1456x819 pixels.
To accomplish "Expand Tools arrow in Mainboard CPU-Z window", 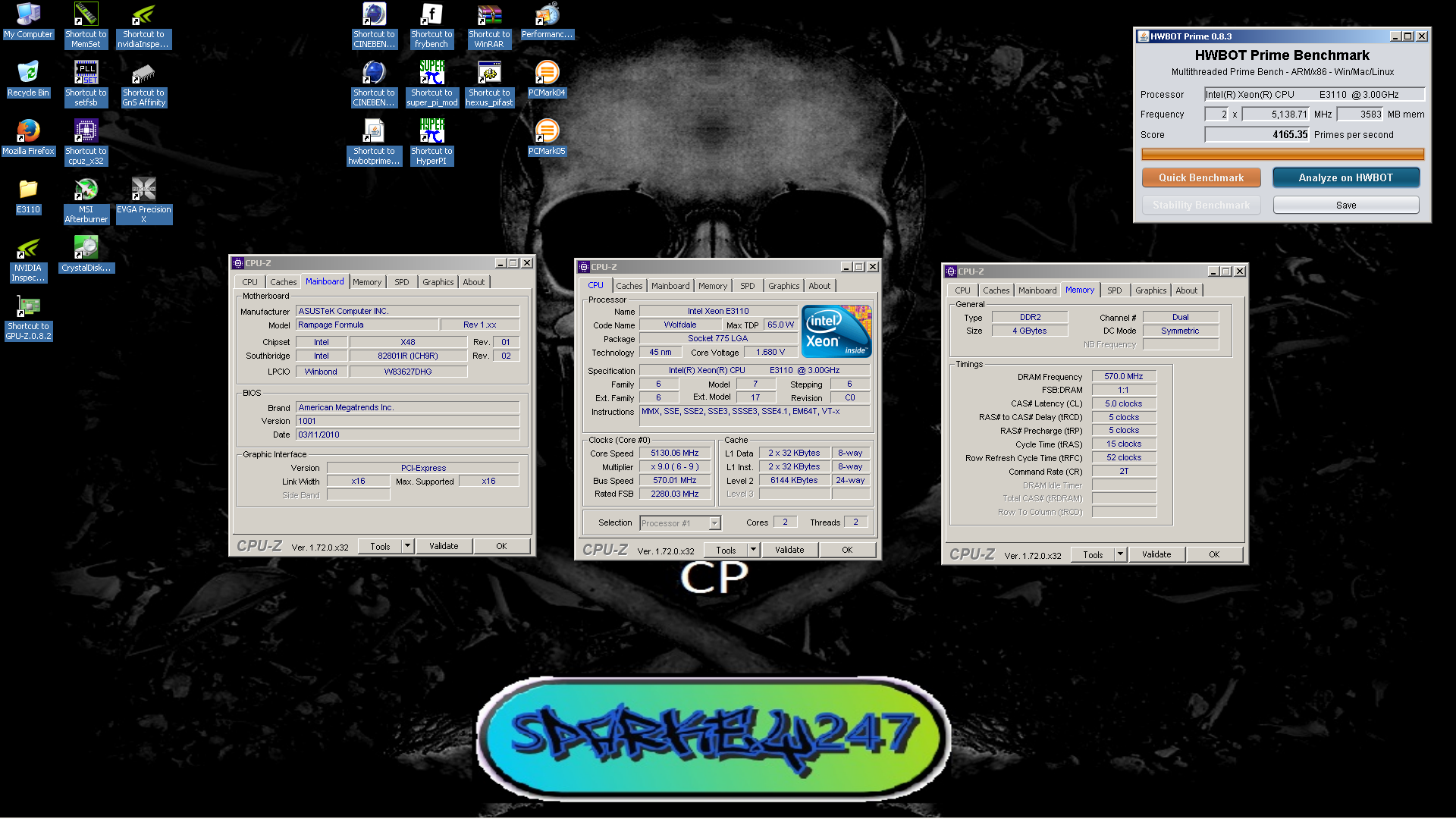I will coord(407,546).
